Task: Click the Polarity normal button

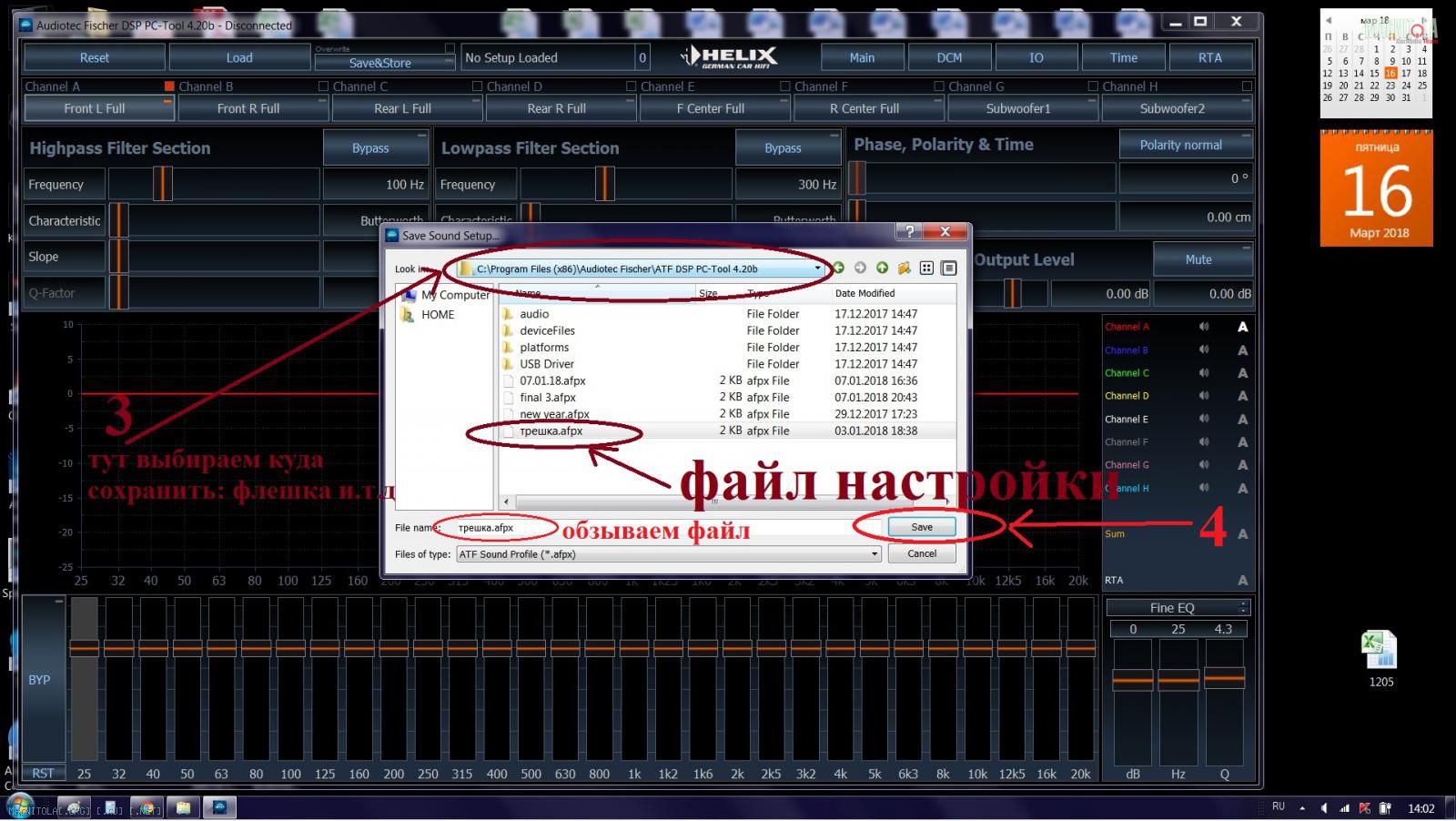Action: (1186, 145)
